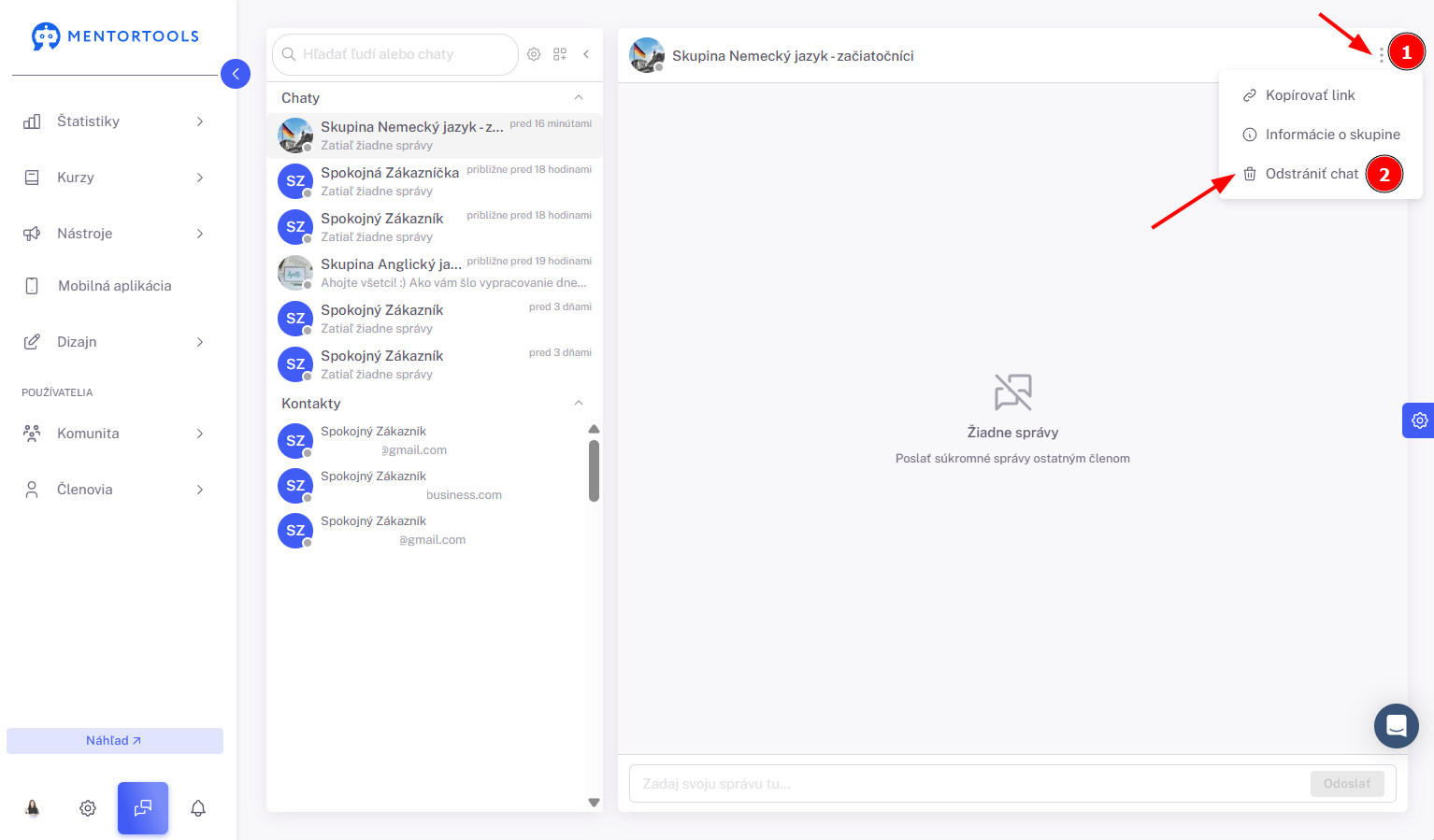Click the floating blue settings gear on right edge

click(1419, 420)
